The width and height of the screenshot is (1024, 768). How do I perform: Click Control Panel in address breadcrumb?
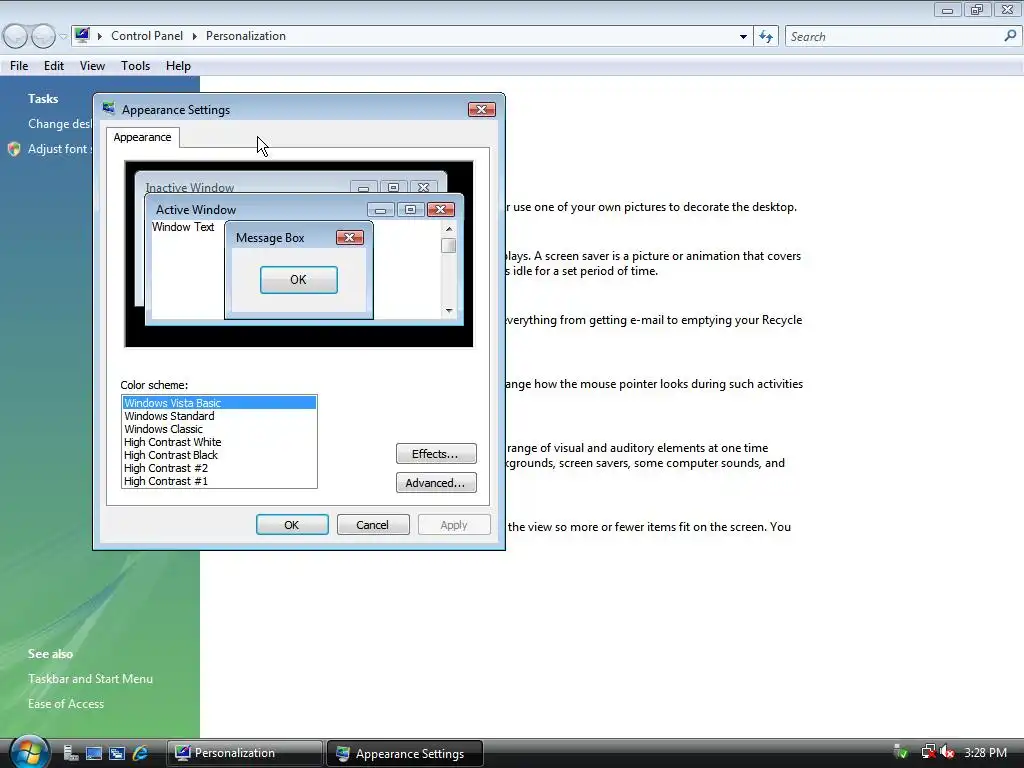147,36
